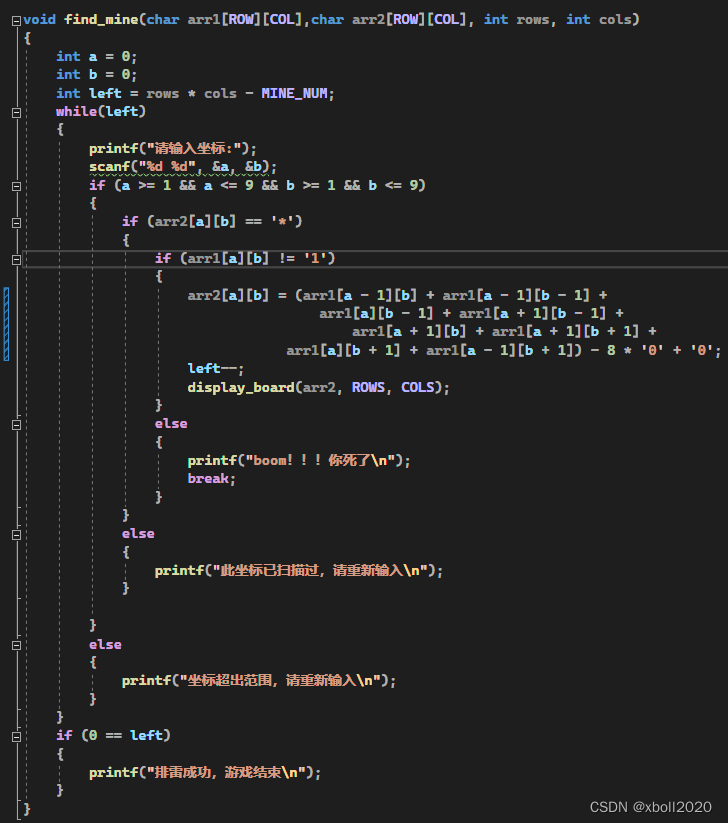Click the printf("此坐标已扫描过...") line
Image resolution: width=728 pixels, height=823 pixels.
299,571
